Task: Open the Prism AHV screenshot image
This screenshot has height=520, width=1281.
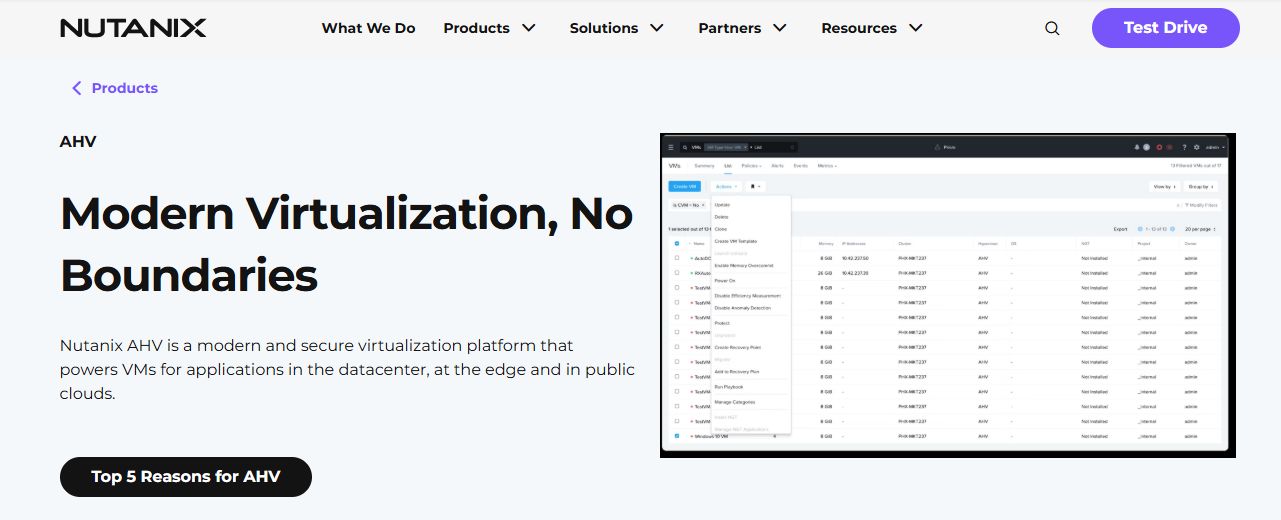Action: (x=948, y=295)
